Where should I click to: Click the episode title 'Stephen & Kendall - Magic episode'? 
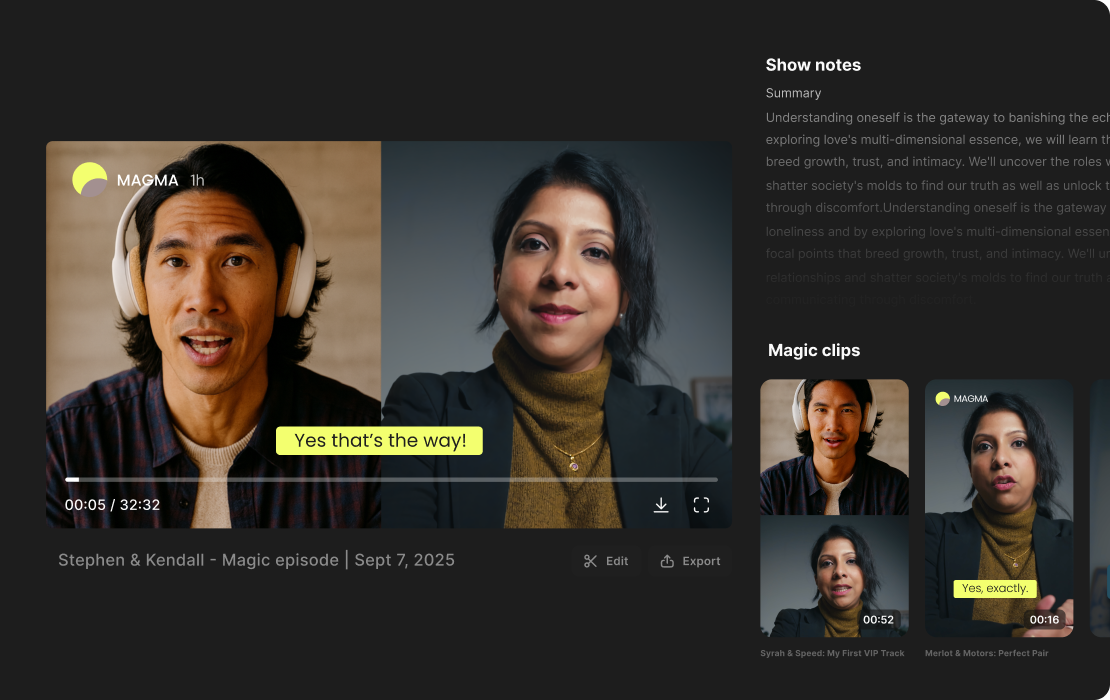198,560
